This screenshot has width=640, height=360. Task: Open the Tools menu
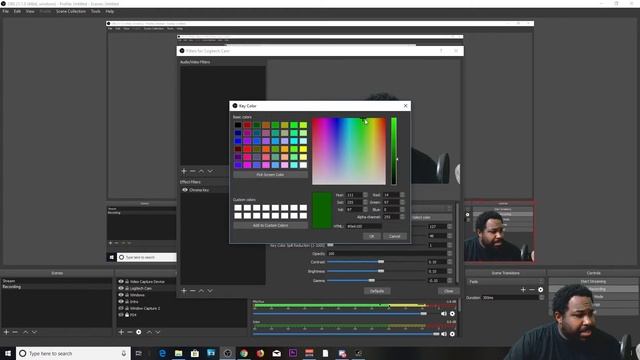(x=96, y=11)
